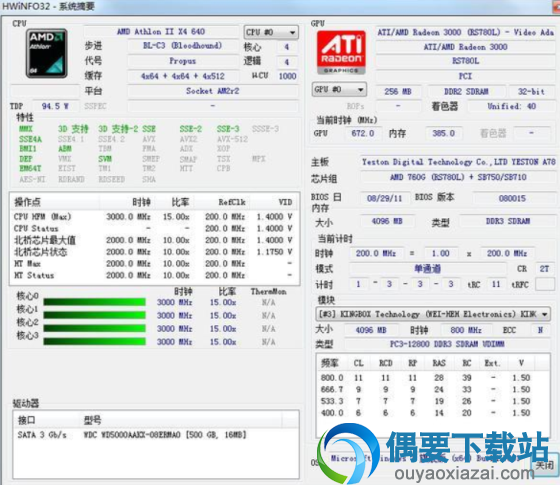Image resolution: width=560 pixels, height=485 pixels.
Task: Expand the KINGBOX memory module dropdown
Action: point(433,314)
